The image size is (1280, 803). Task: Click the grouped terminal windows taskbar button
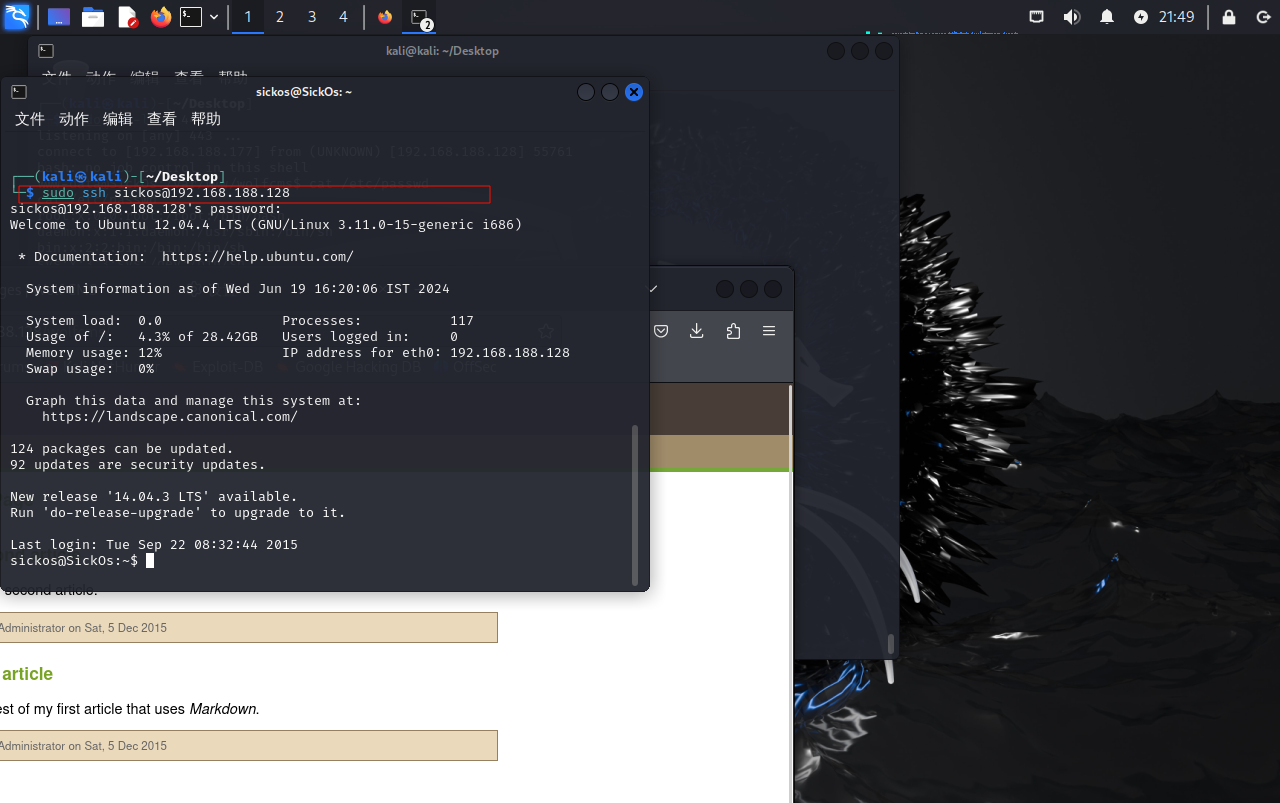coord(420,17)
